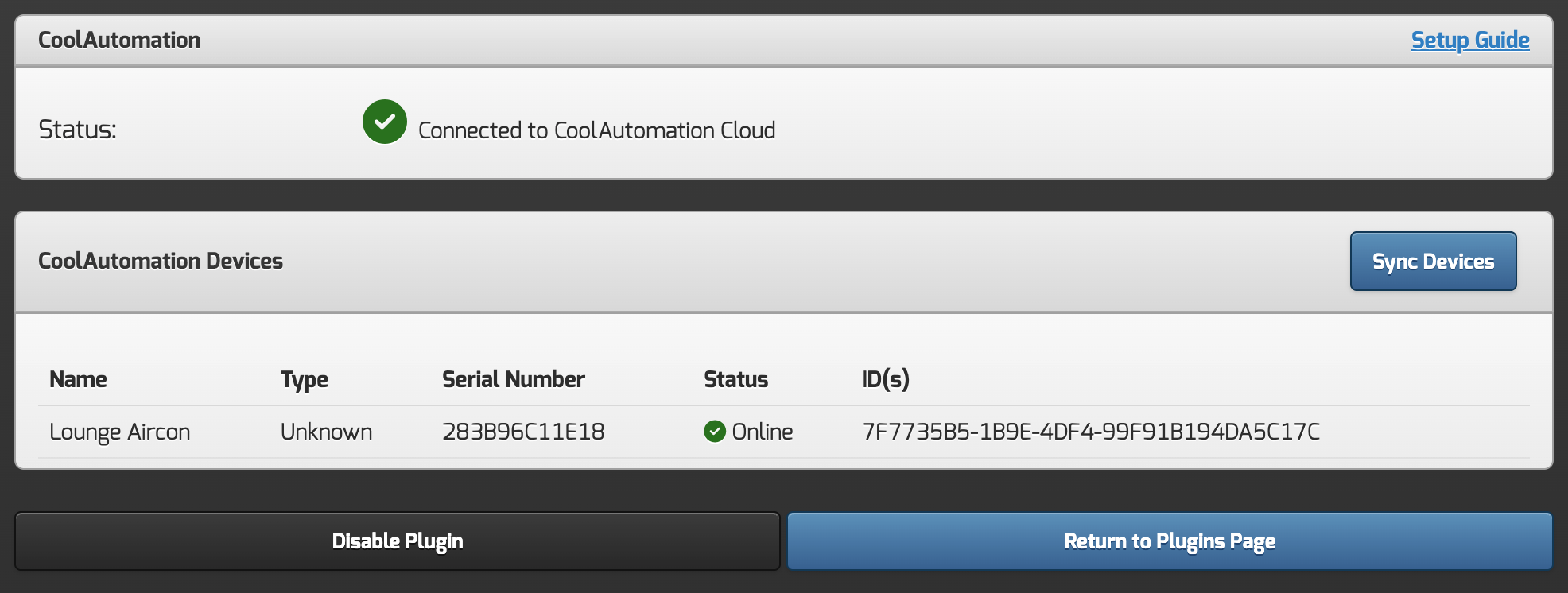1568x593 pixels.
Task: Click the Name column header
Action: point(78,379)
